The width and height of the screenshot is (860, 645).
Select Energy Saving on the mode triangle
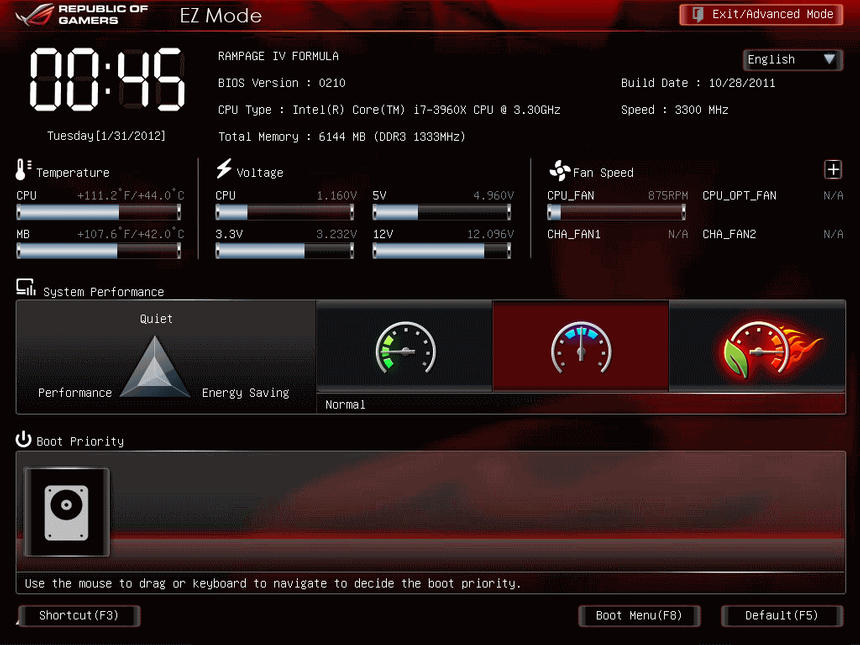click(x=245, y=392)
